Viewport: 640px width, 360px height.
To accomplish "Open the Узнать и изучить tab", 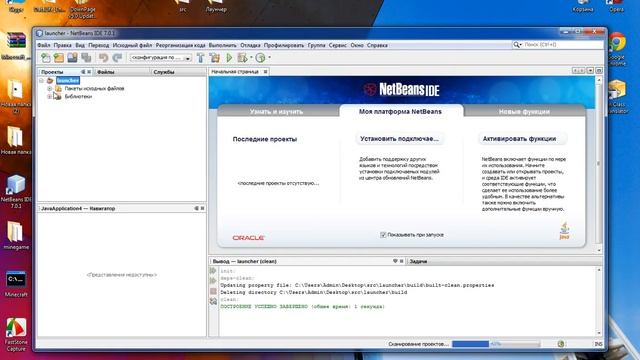I will (276, 112).
